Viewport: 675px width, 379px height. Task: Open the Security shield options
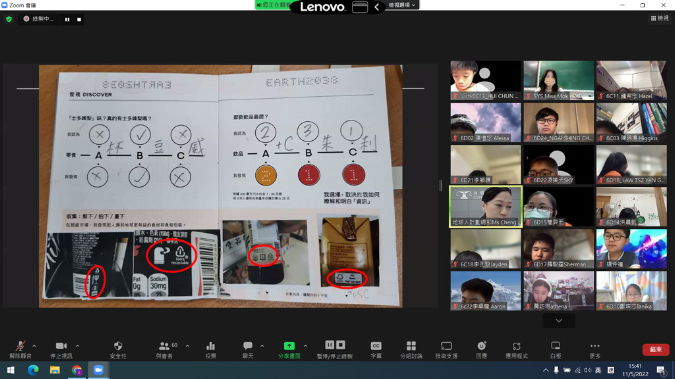[118, 349]
